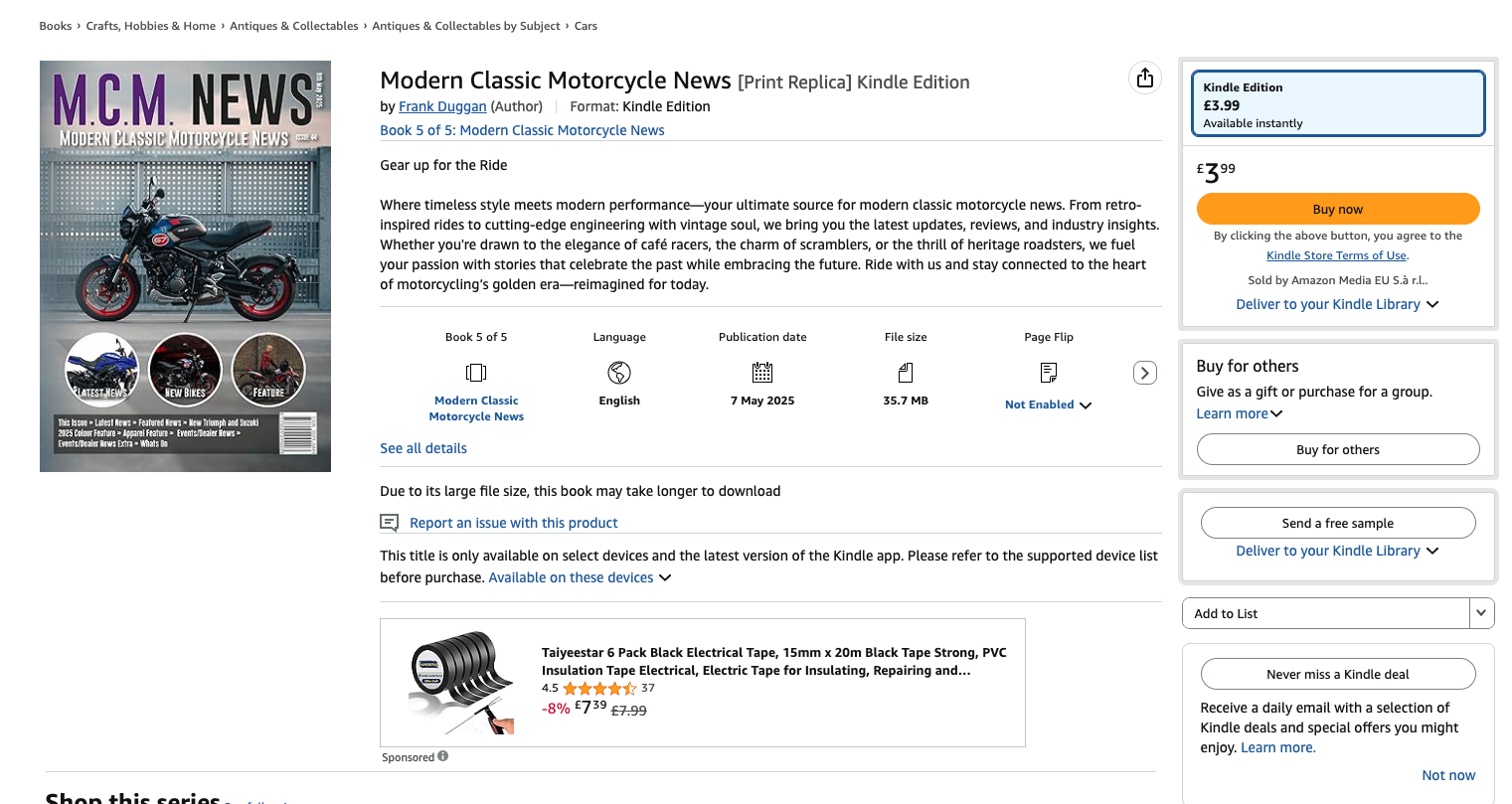This screenshot has width=1512, height=804.
Task: Open the M.C.M. News cover image
Action: [185, 266]
